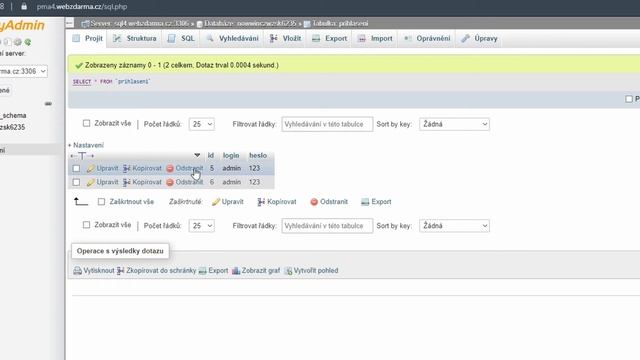Go to the Vyhledávání tab
640x360 pixels.
click(233, 38)
